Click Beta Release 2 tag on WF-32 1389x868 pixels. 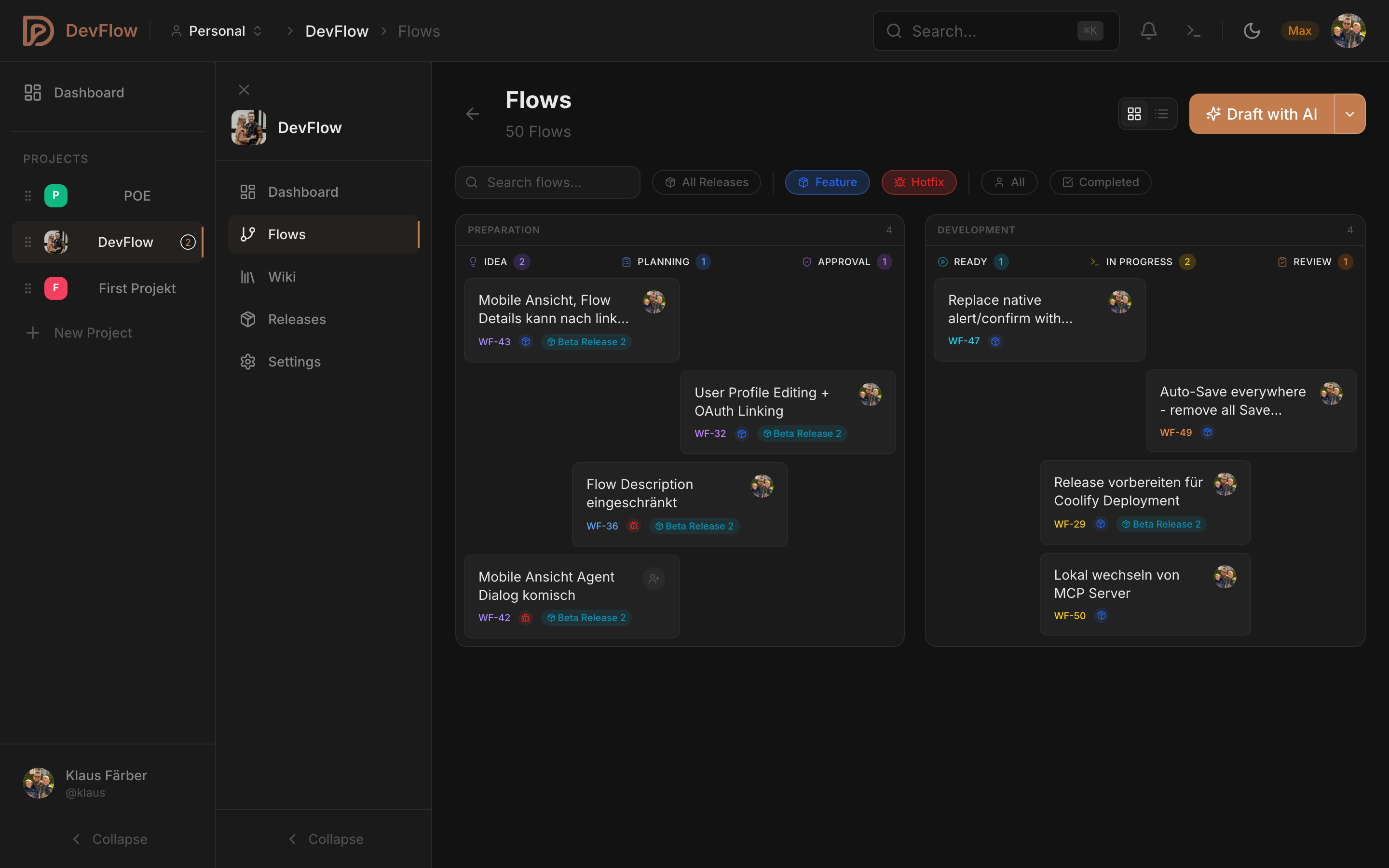(x=803, y=434)
